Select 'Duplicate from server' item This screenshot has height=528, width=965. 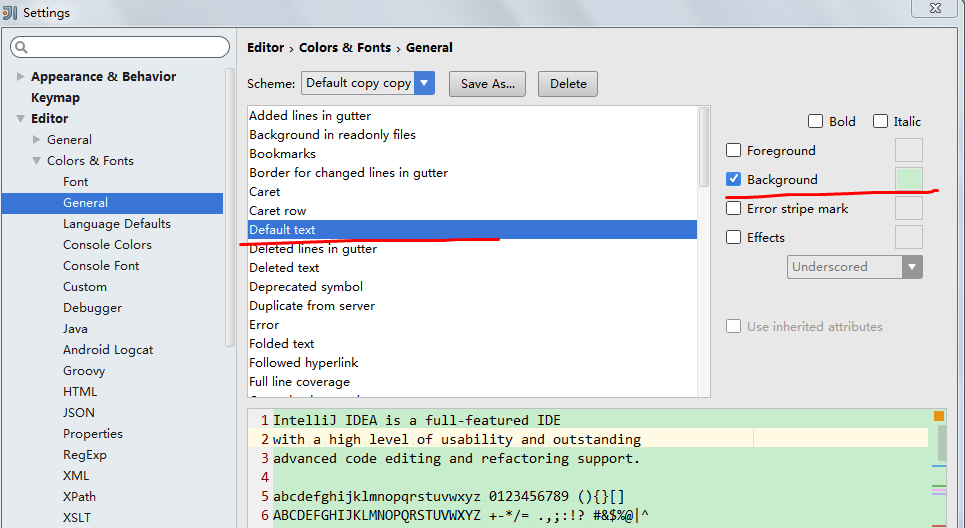pyautogui.click(x=472, y=306)
